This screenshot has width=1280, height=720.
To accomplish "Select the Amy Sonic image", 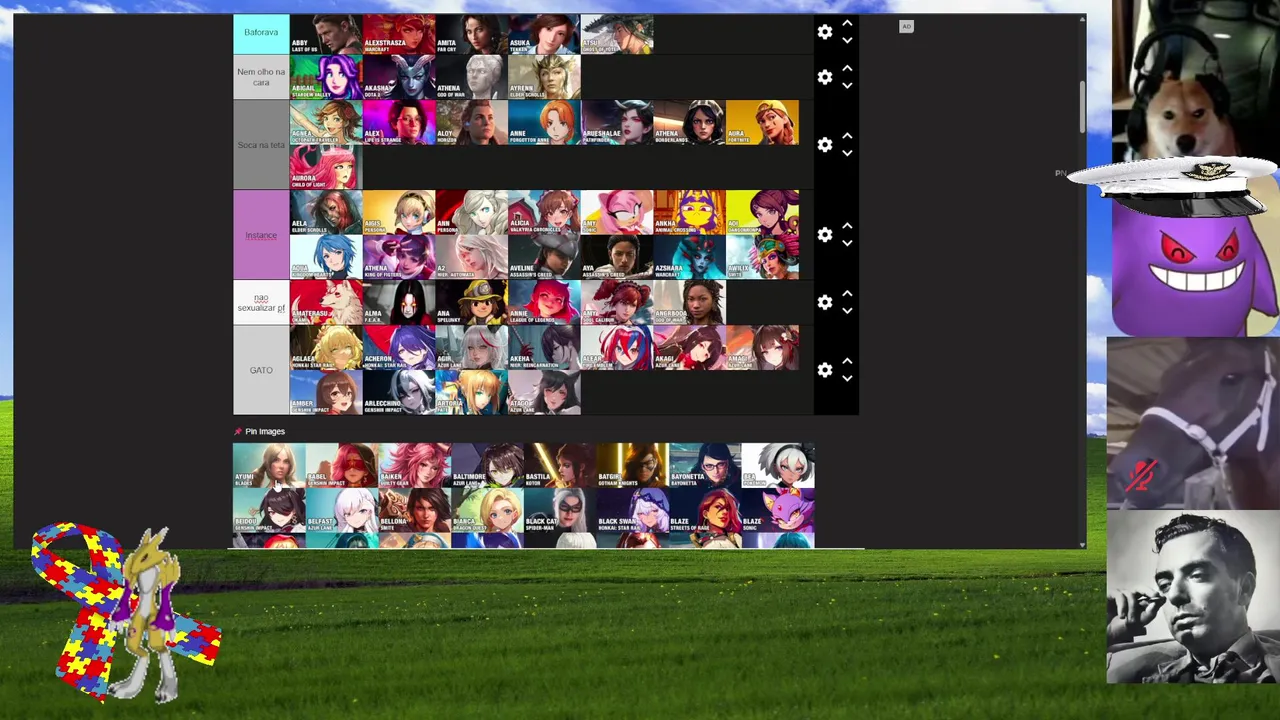I will pyautogui.click(x=617, y=212).
